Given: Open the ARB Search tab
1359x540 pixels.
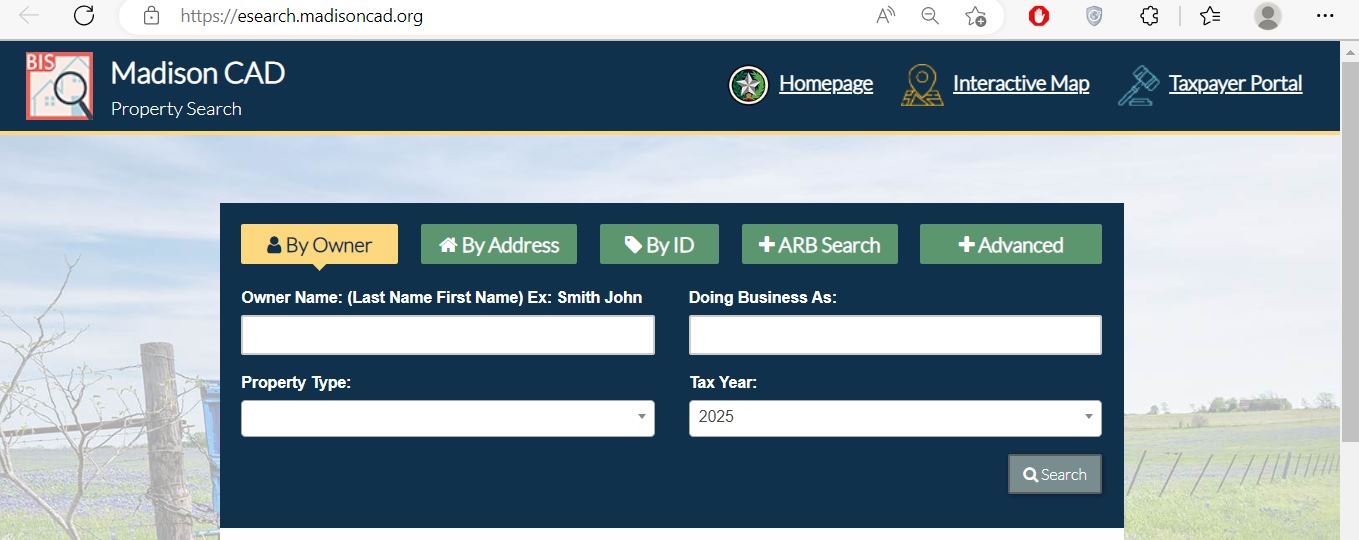Looking at the screenshot, I should (819, 245).
